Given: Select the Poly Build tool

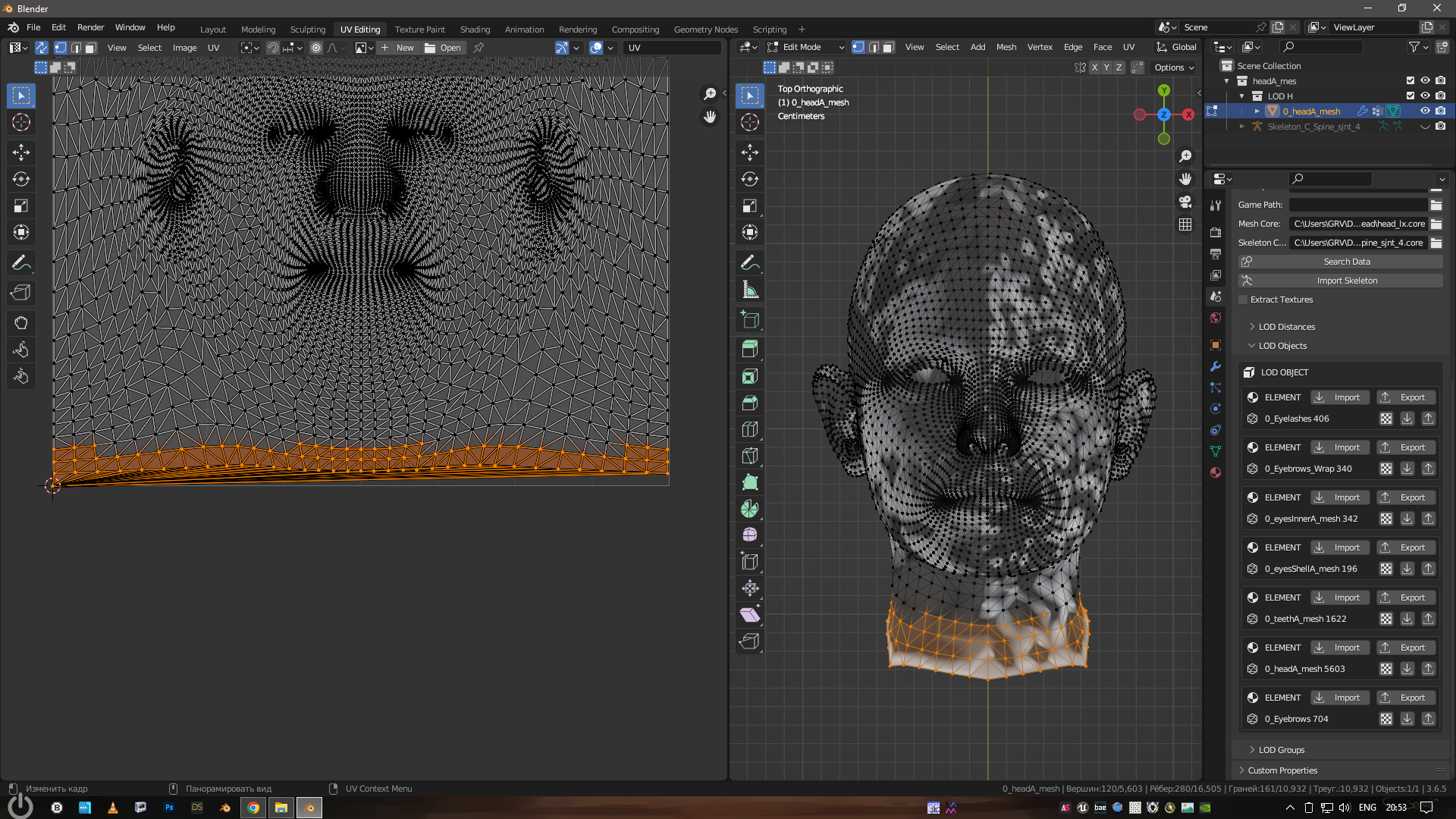Looking at the screenshot, I should tap(750, 482).
